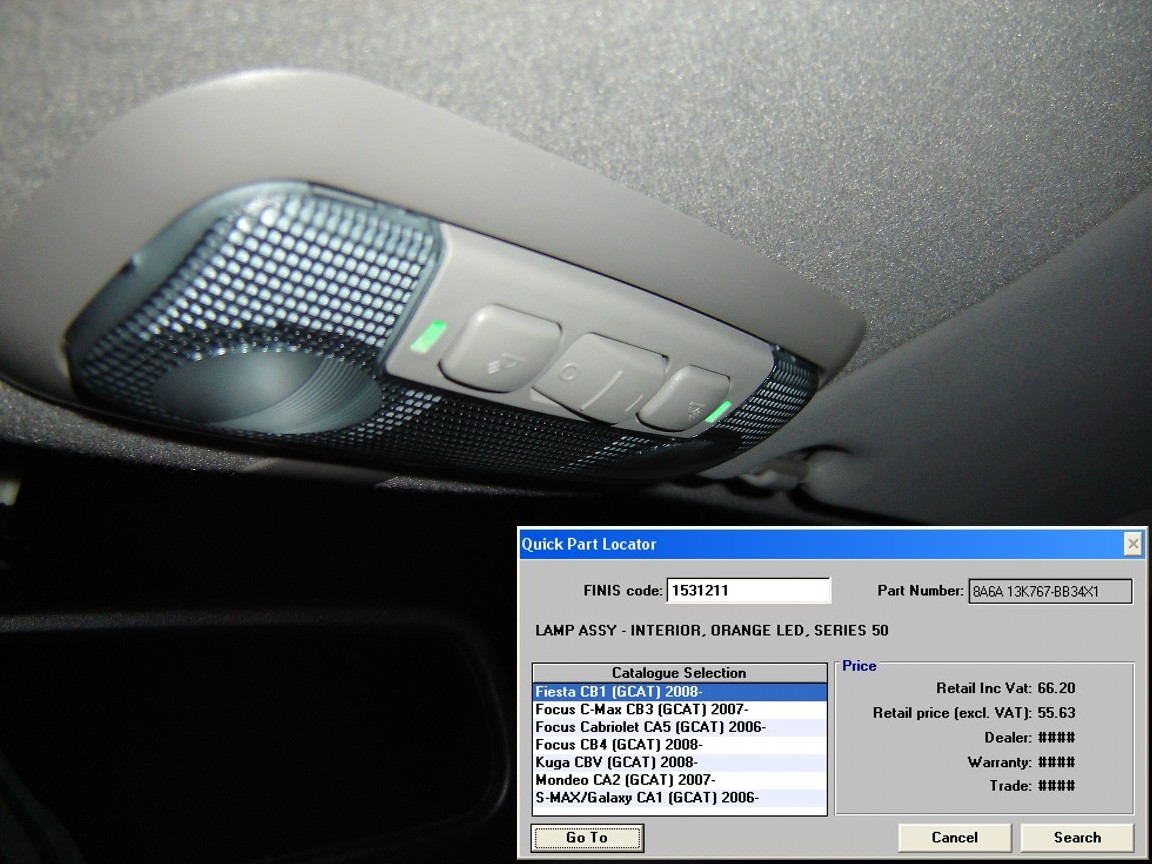Close the Quick Part Locator dialog

1132,544
